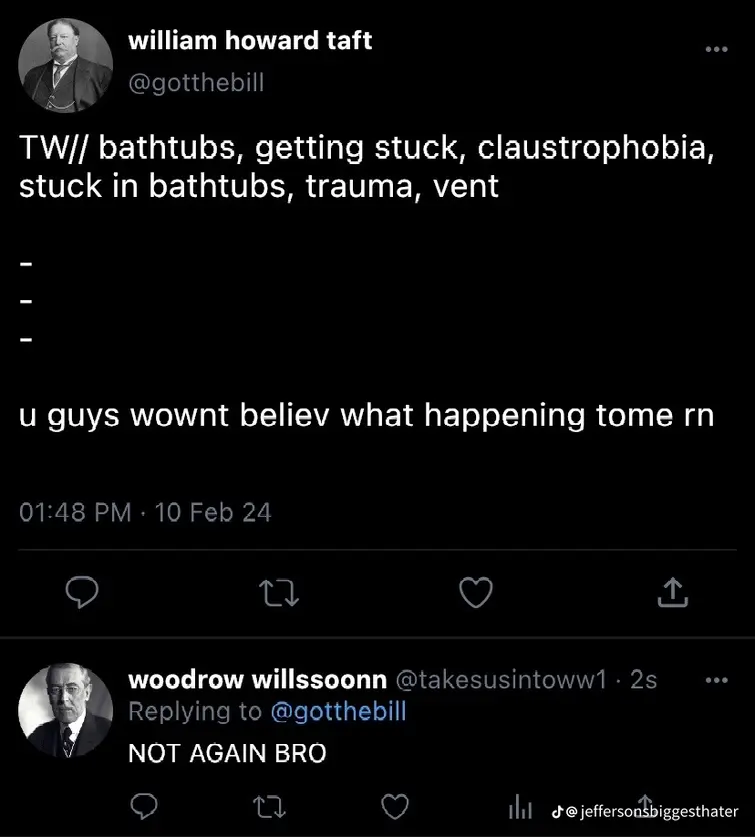The width and height of the screenshot is (755, 837).
Task: Open the main tweet author's profile picture
Action: 65,67
